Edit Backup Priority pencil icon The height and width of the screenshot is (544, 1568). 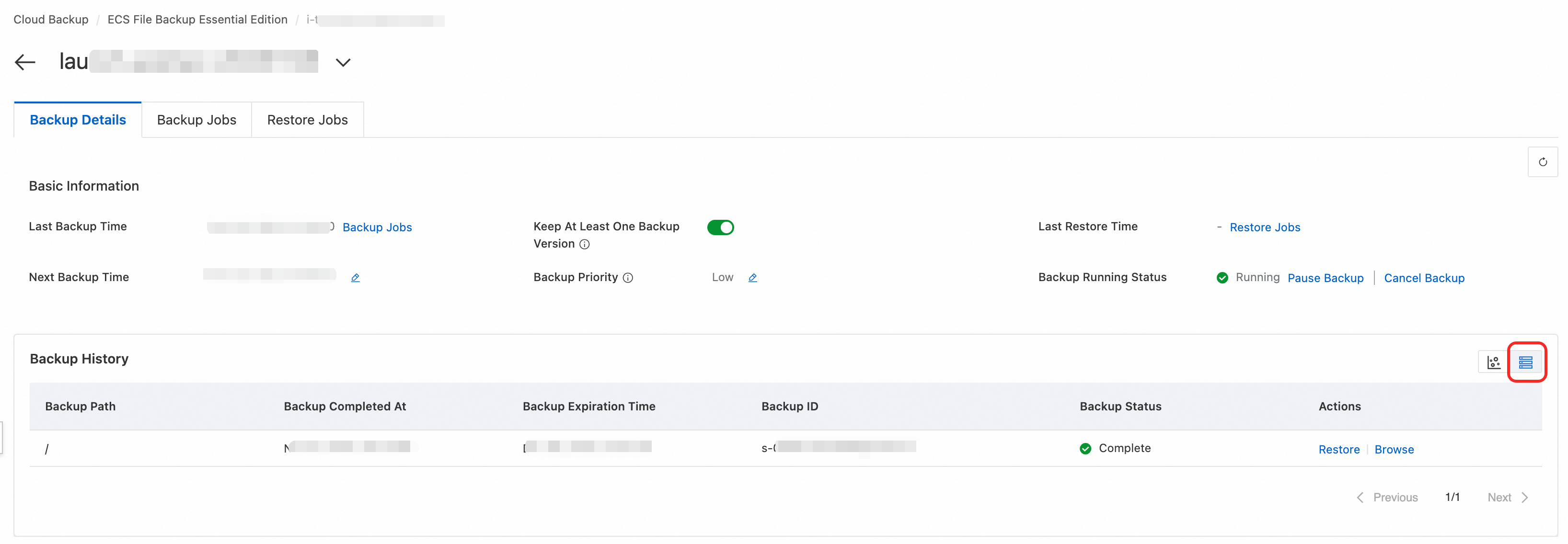[x=752, y=277]
